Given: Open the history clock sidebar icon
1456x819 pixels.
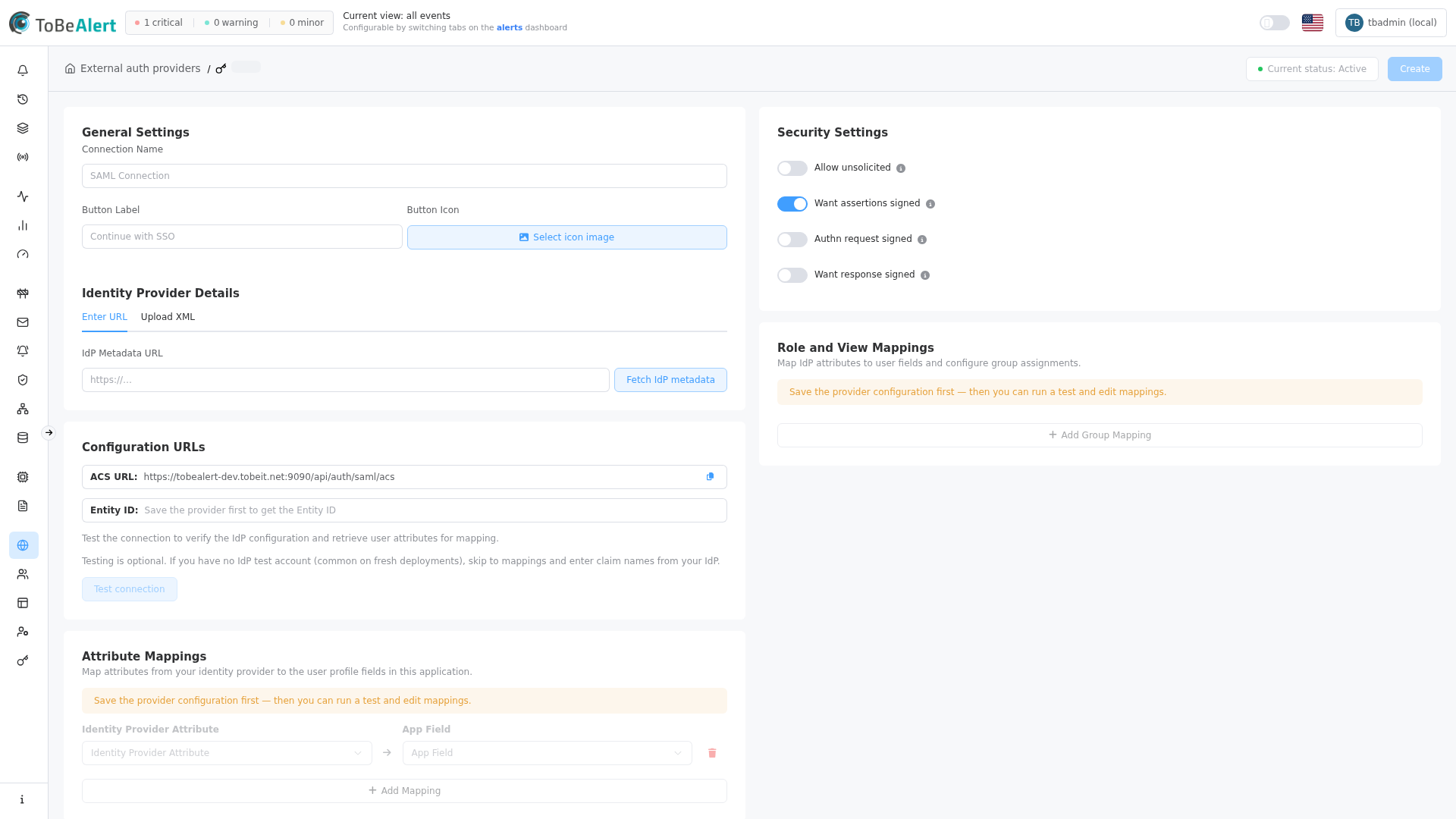Looking at the screenshot, I should point(23,99).
